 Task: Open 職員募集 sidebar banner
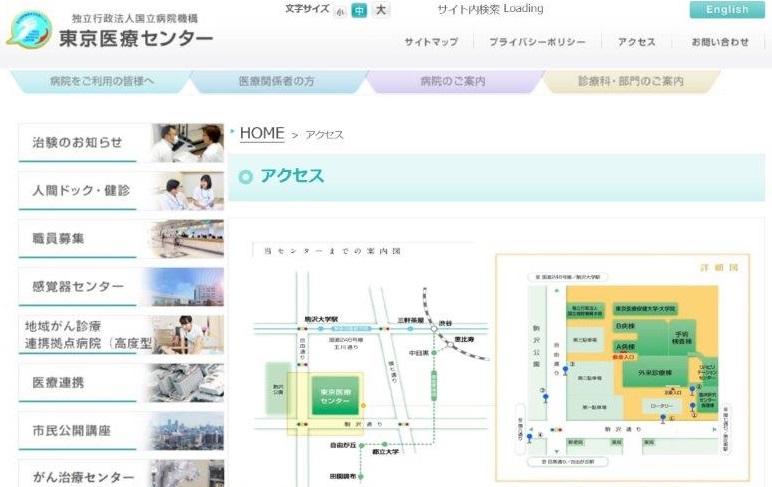click(121, 239)
